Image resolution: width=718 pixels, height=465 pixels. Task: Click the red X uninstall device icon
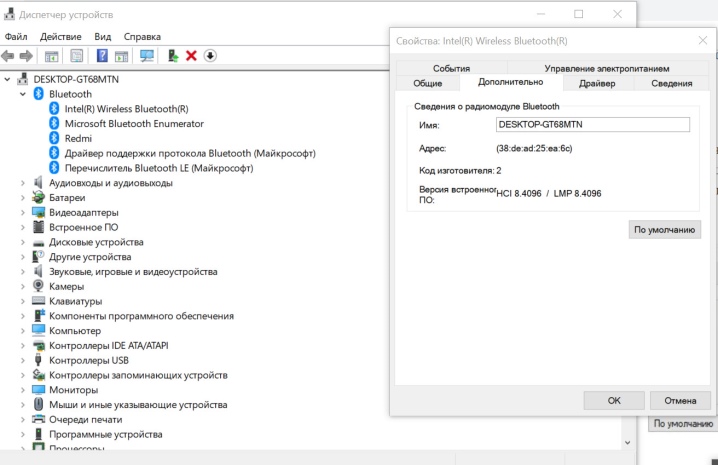191,56
